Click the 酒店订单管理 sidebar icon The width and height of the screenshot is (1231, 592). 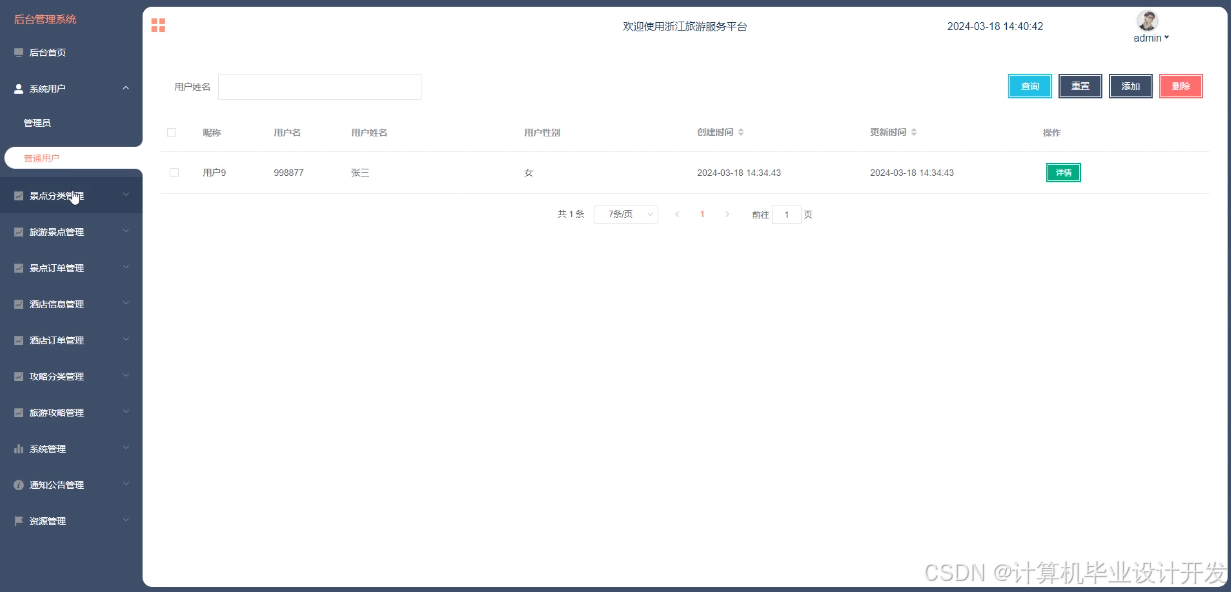pyautogui.click(x=18, y=340)
